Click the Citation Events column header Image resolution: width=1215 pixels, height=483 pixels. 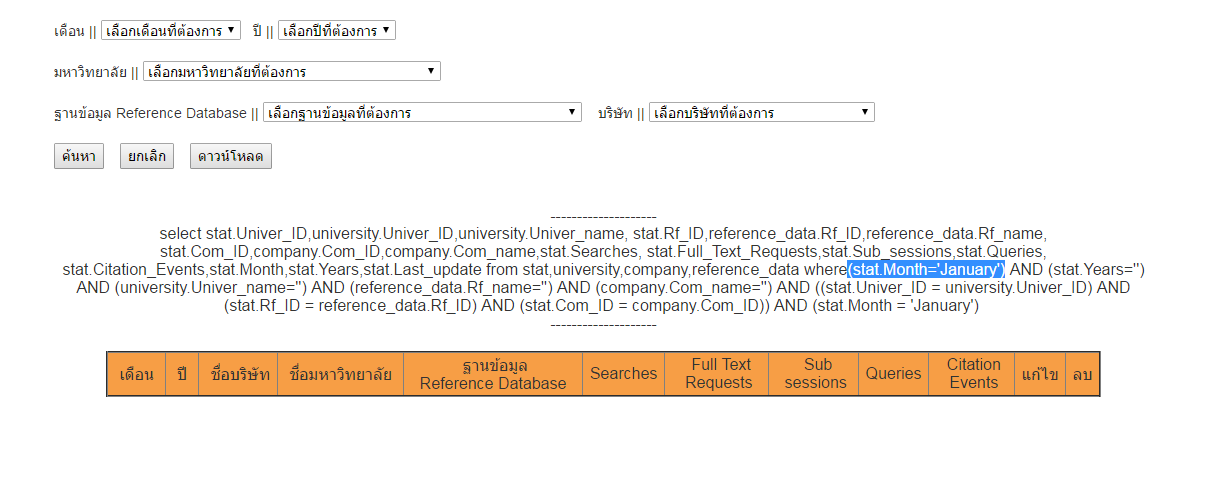(973, 374)
